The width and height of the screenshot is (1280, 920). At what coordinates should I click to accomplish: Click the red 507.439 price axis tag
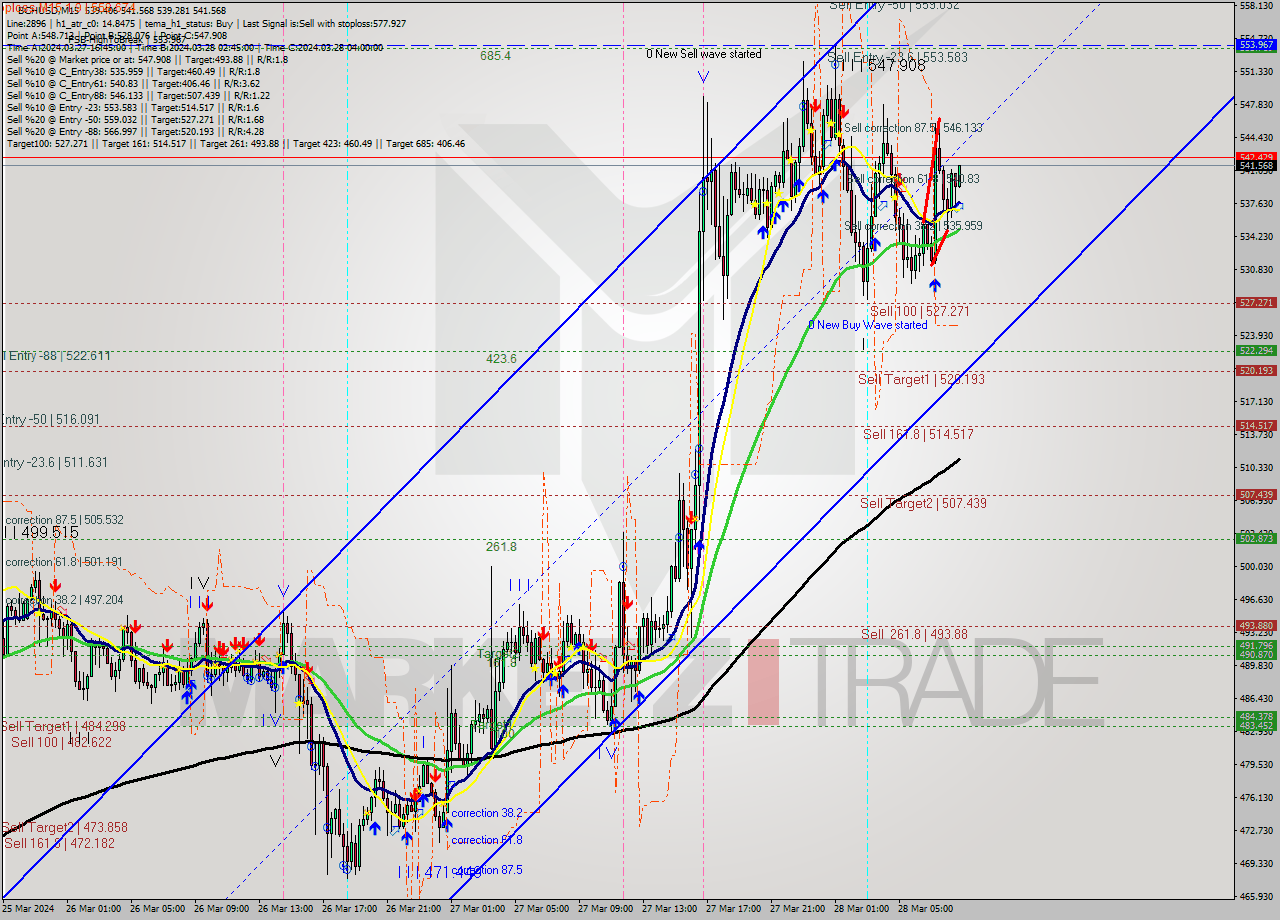pos(1256,495)
